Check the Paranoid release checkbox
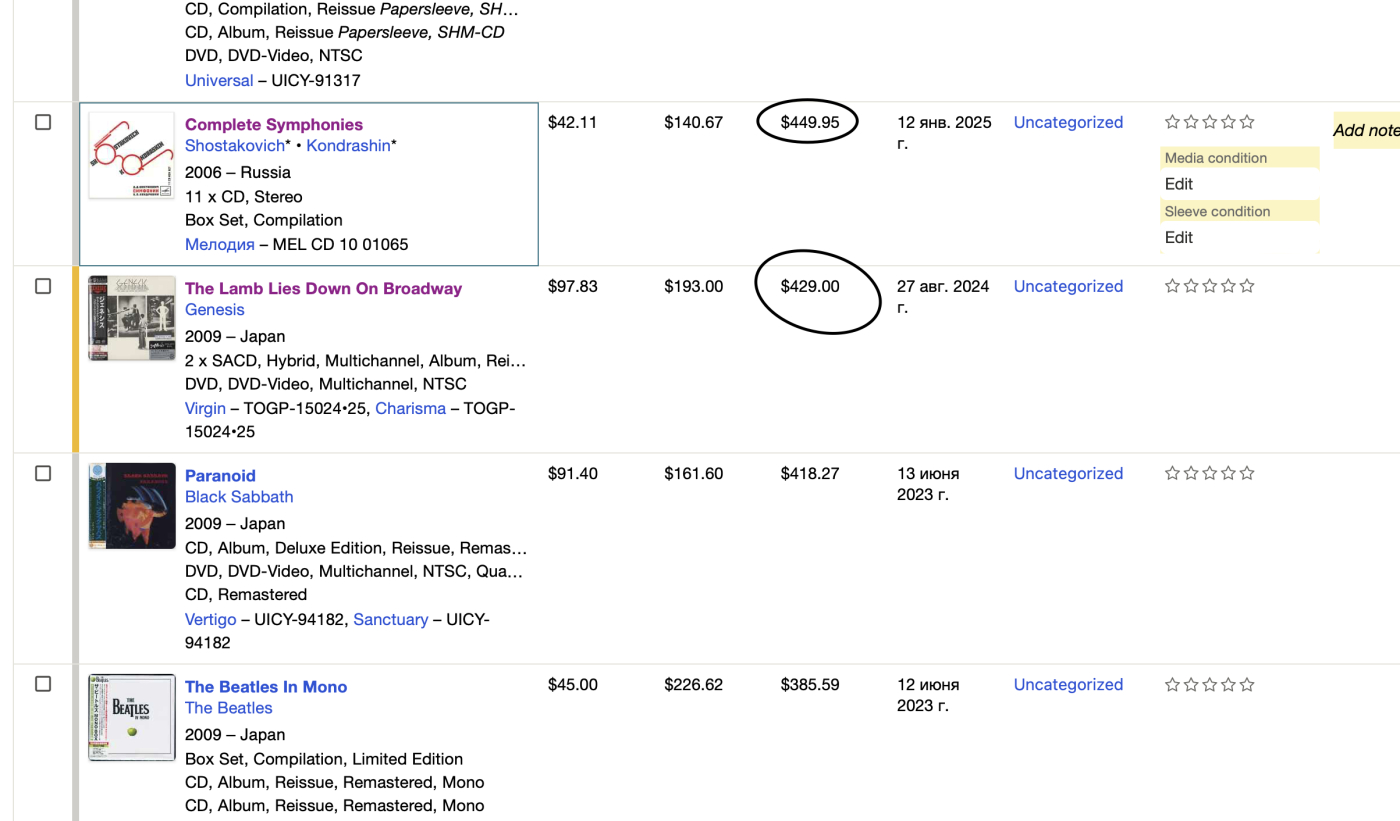 point(43,473)
